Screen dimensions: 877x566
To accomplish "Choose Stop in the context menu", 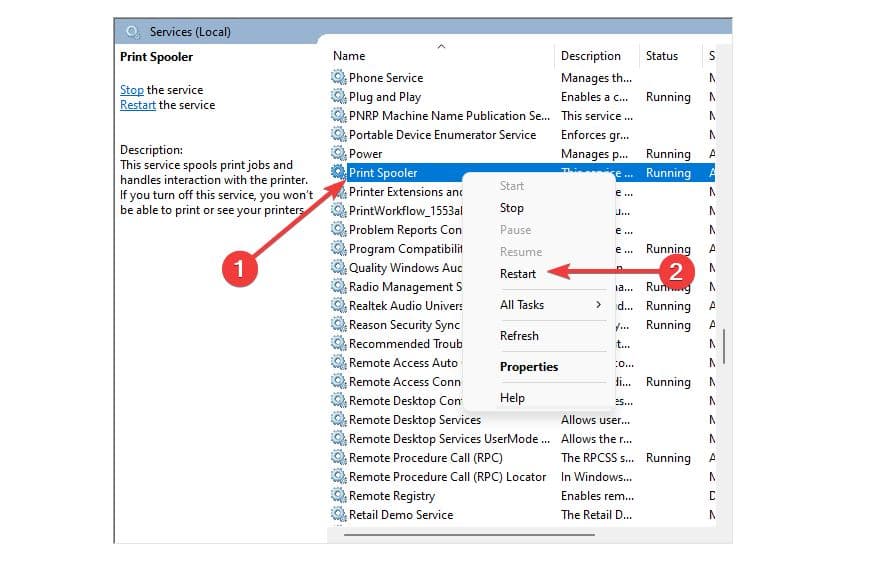I will coord(512,208).
